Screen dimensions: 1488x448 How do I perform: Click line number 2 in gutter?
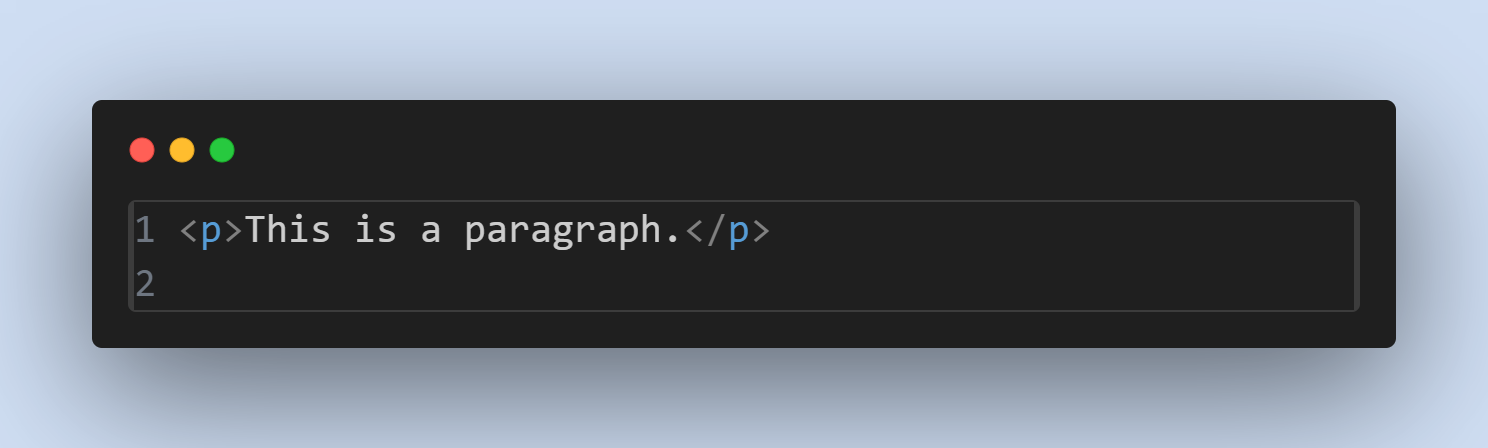tap(145, 284)
